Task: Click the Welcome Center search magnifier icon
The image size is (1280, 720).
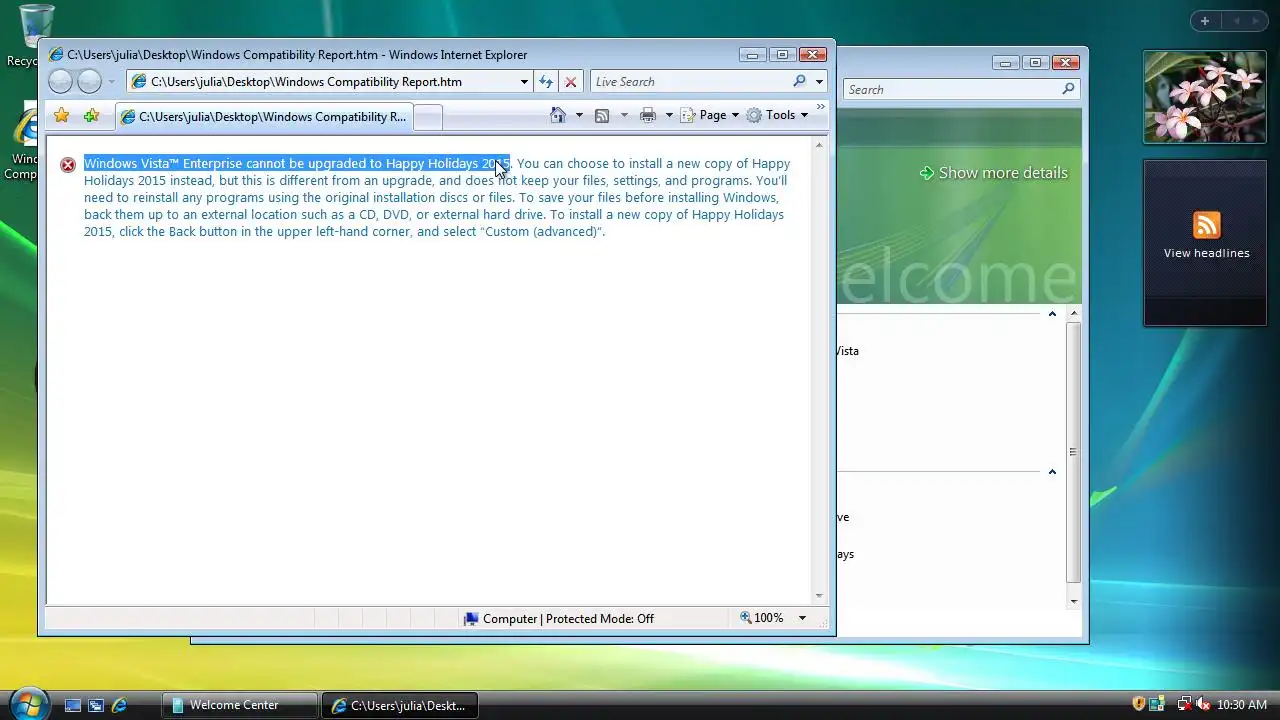Action: pyautogui.click(x=1068, y=89)
